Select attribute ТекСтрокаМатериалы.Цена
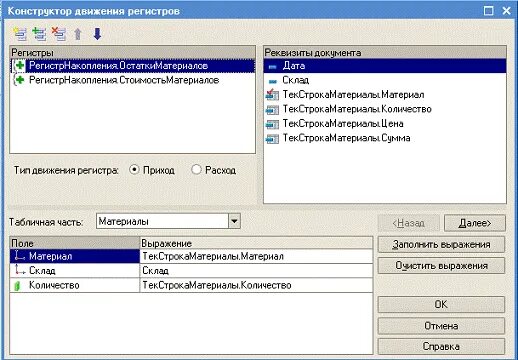The height and width of the screenshot is (360, 518). pyautogui.click(x=385, y=124)
